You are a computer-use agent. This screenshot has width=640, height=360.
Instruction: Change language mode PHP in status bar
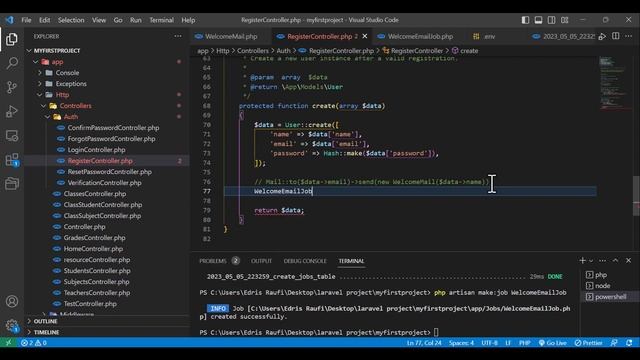524,342
